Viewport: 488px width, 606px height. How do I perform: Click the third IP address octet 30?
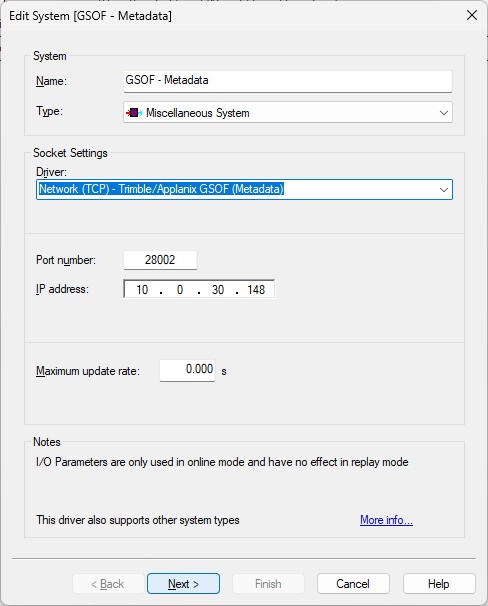coord(218,289)
